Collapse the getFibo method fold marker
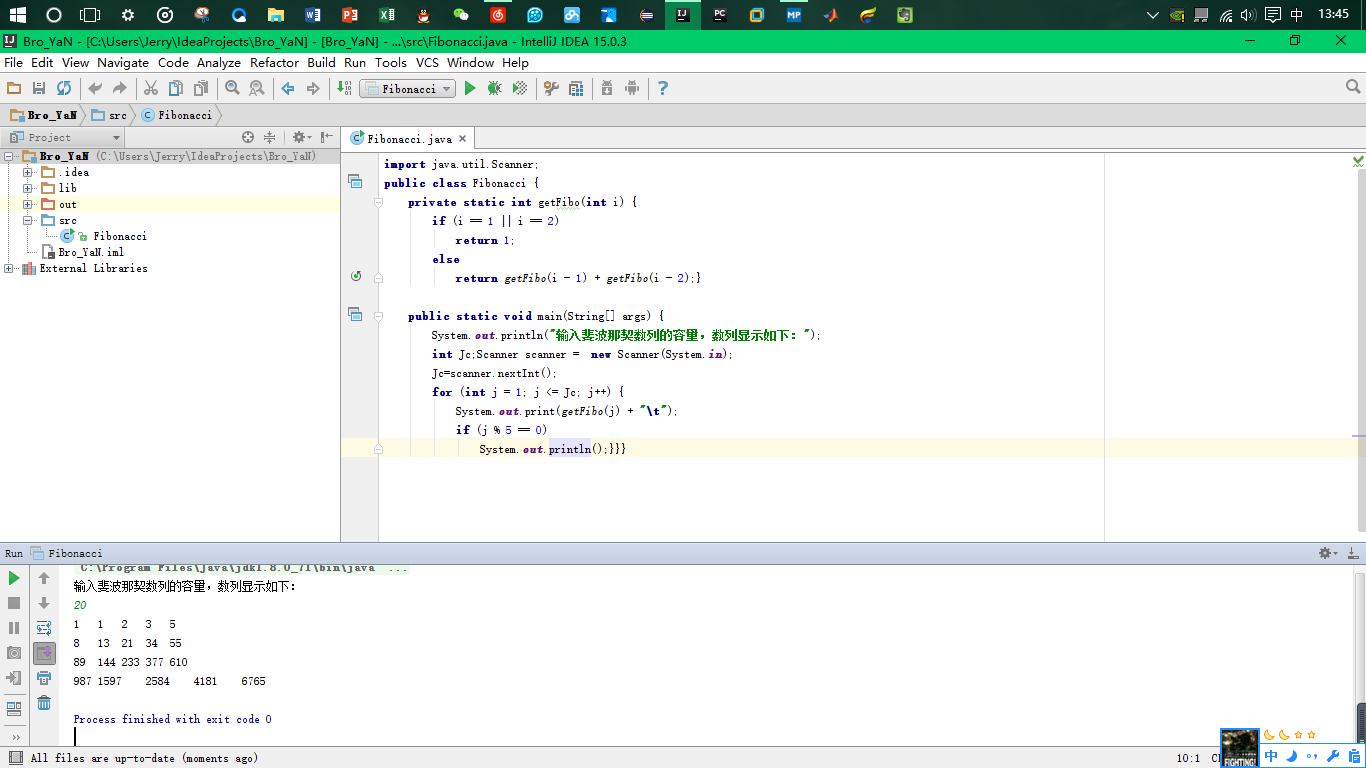 click(x=378, y=202)
